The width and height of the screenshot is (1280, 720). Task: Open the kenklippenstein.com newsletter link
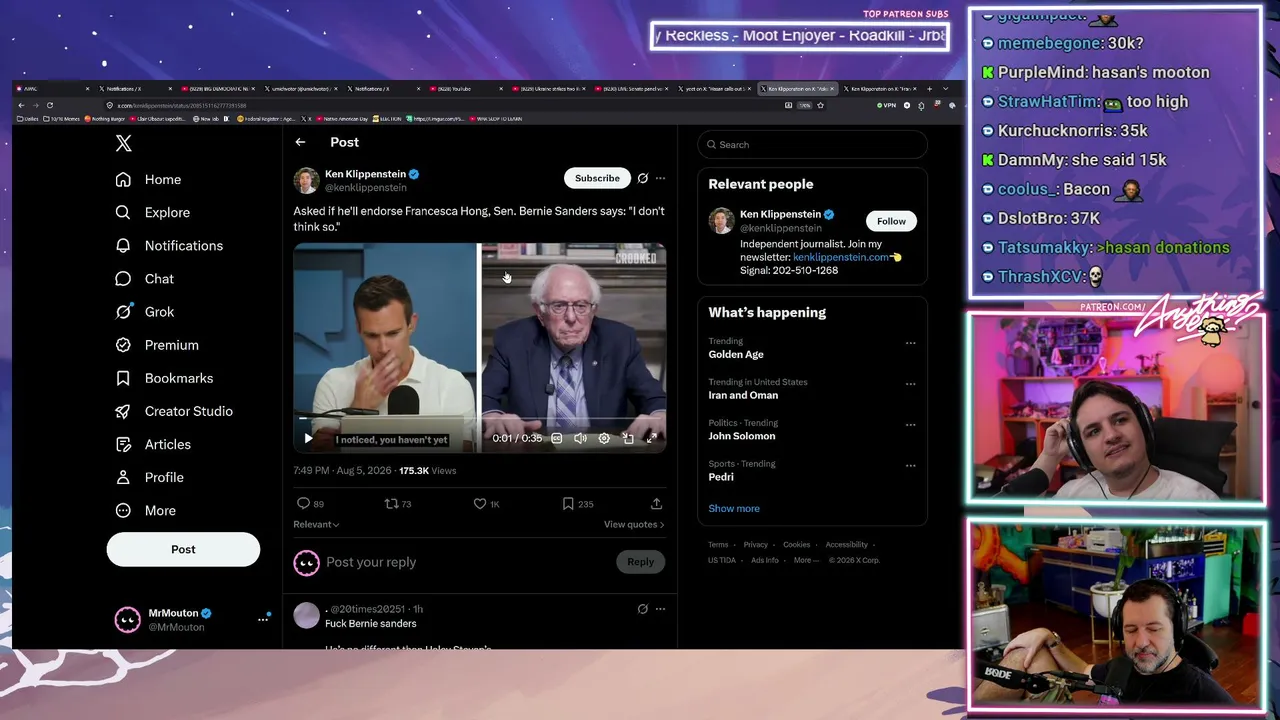(841, 257)
